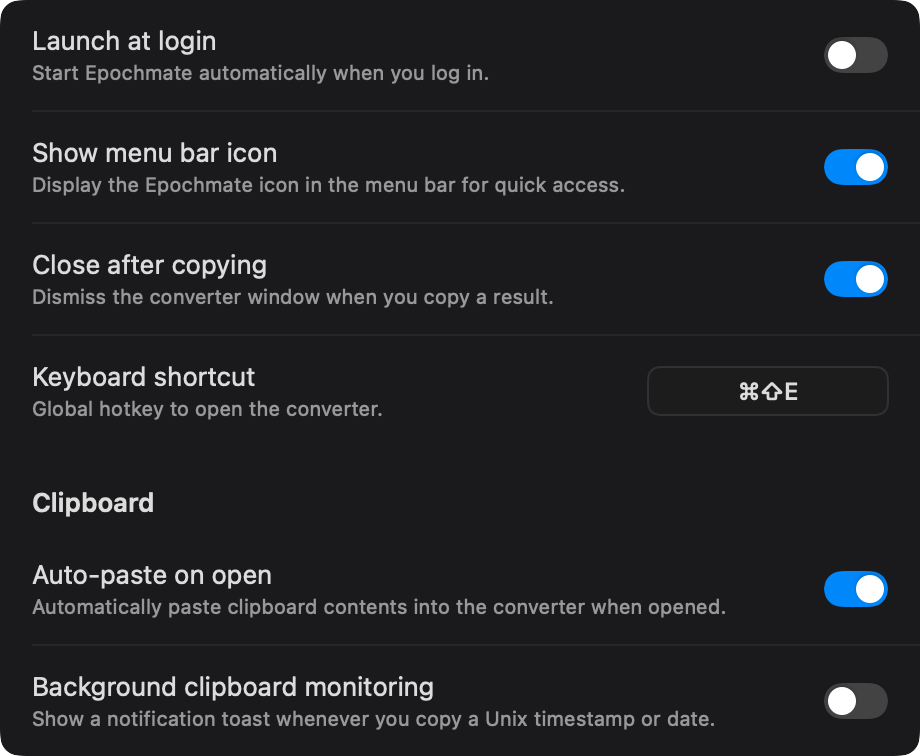Click the "Launch at login" label
Image resolution: width=920 pixels, height=756 pixels.
[x=124, y=41]
